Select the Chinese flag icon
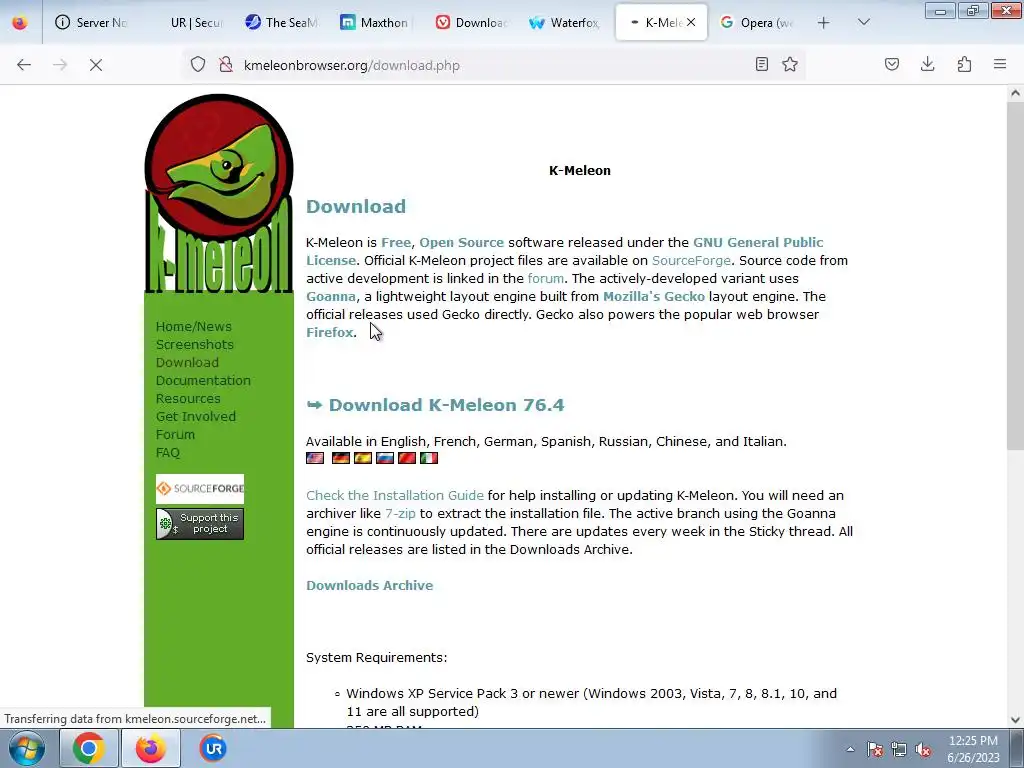This screenshot has width=1024, height=768. [407, 458]
